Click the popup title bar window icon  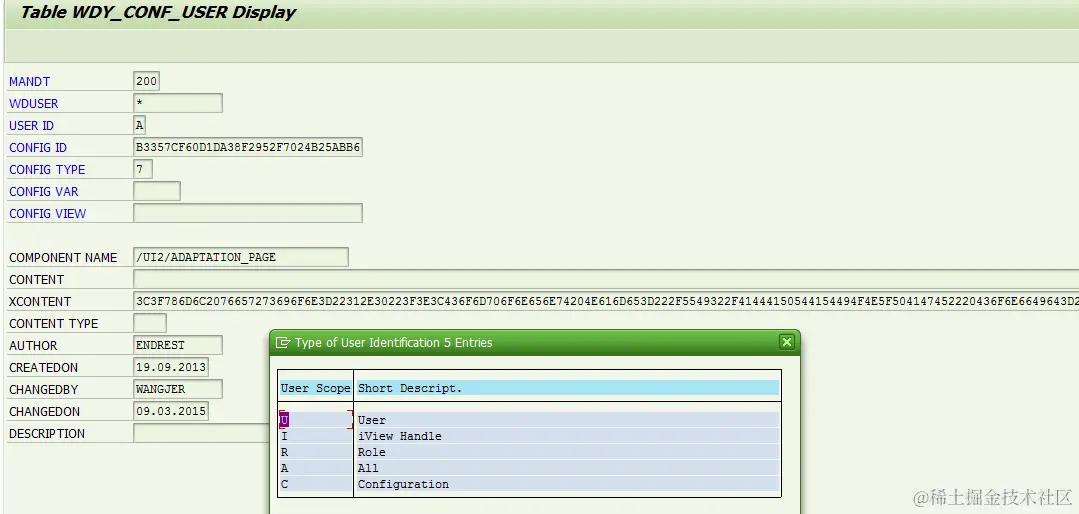(282, 343)
